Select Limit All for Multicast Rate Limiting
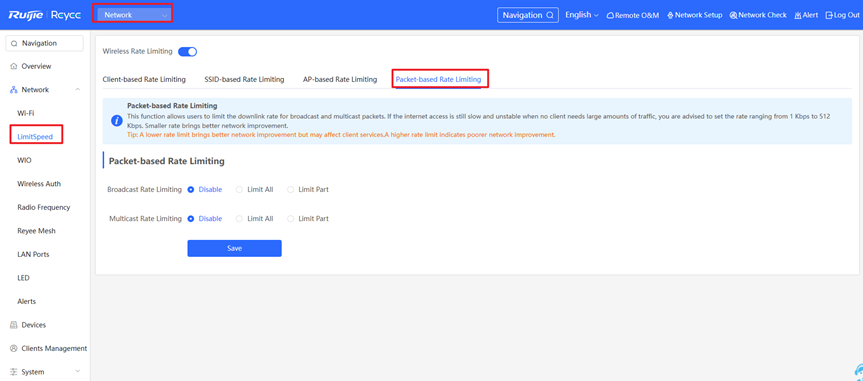 click(239, 219)
